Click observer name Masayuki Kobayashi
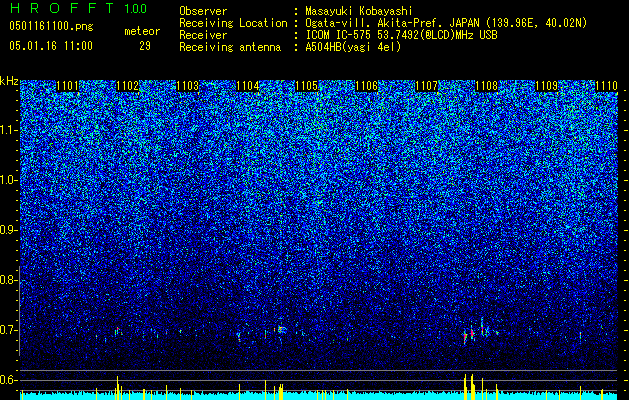Screen dimensions: 629x400 click(359, 11)
